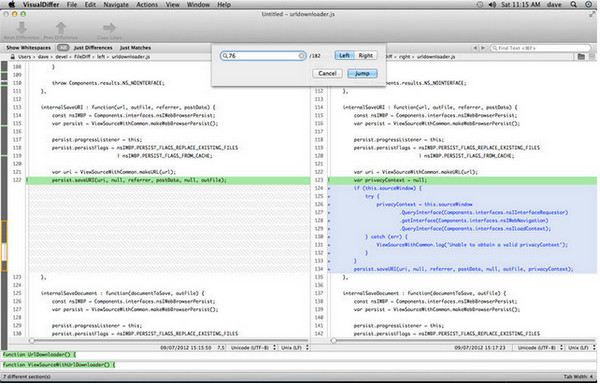Image resolution: width=600 pixels, height=384 pixels.
Task: Click the left pane timestamp 09/07/2012 15:15:50
Action: 186,348
